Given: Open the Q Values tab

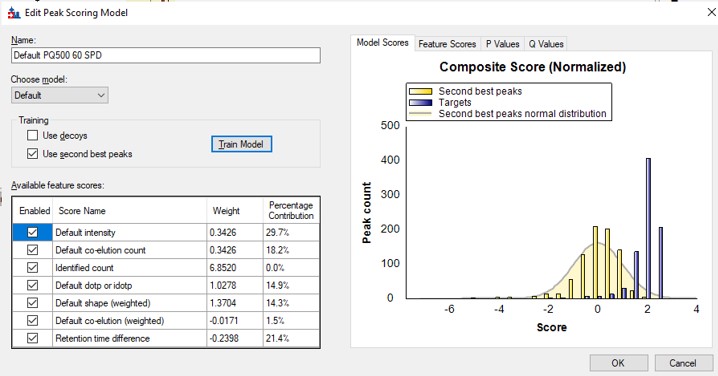Looking at the screenshot, I should pyautogui.click(x=546, y=44).
